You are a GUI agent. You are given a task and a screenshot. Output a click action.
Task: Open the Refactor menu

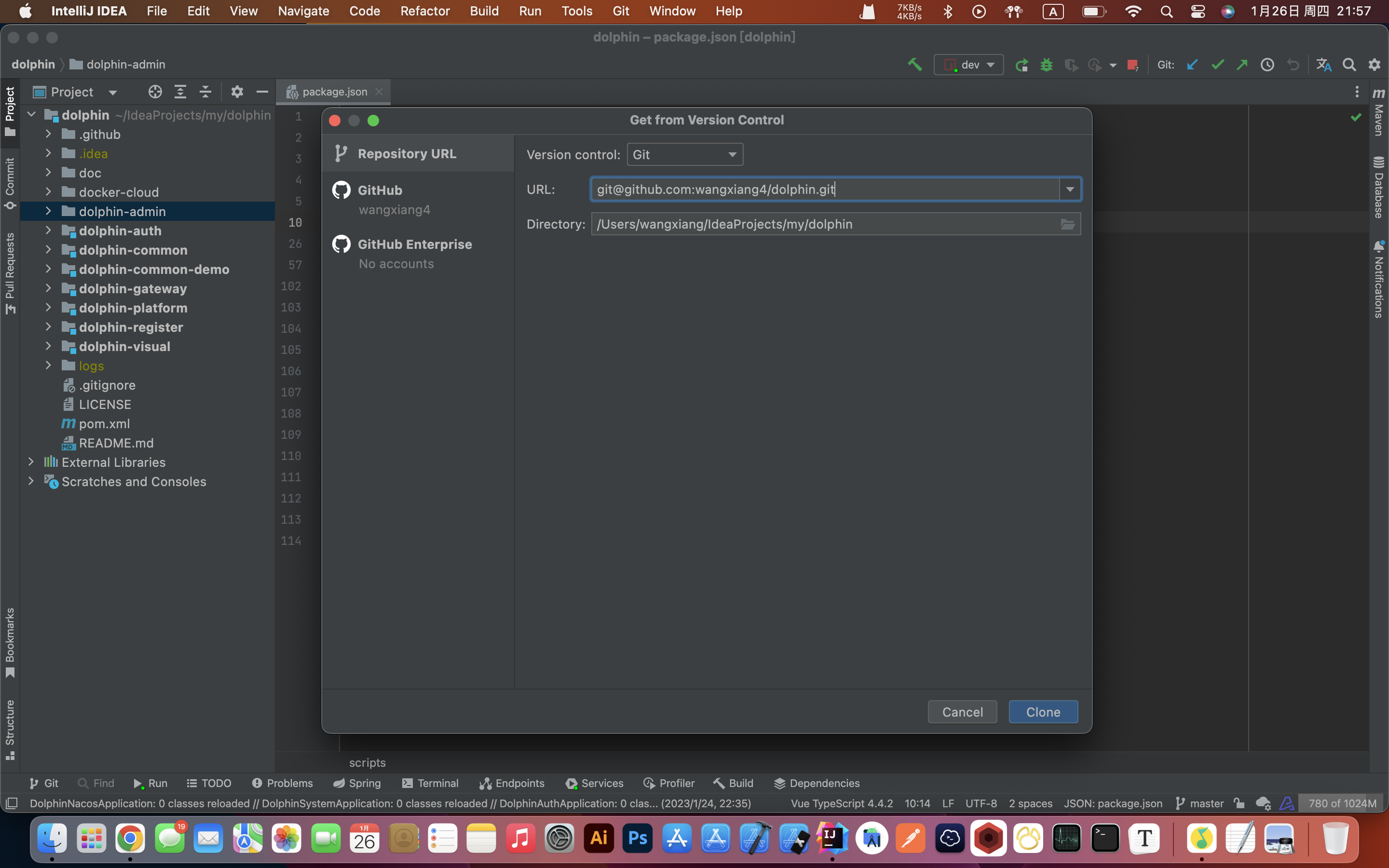point(425,11)
